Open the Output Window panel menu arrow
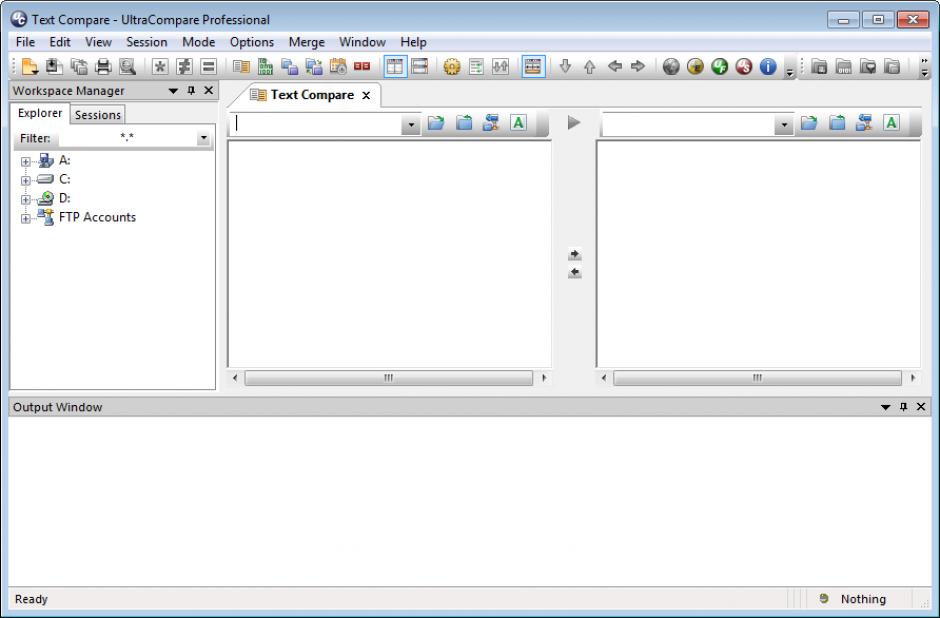 coord(885,408)
